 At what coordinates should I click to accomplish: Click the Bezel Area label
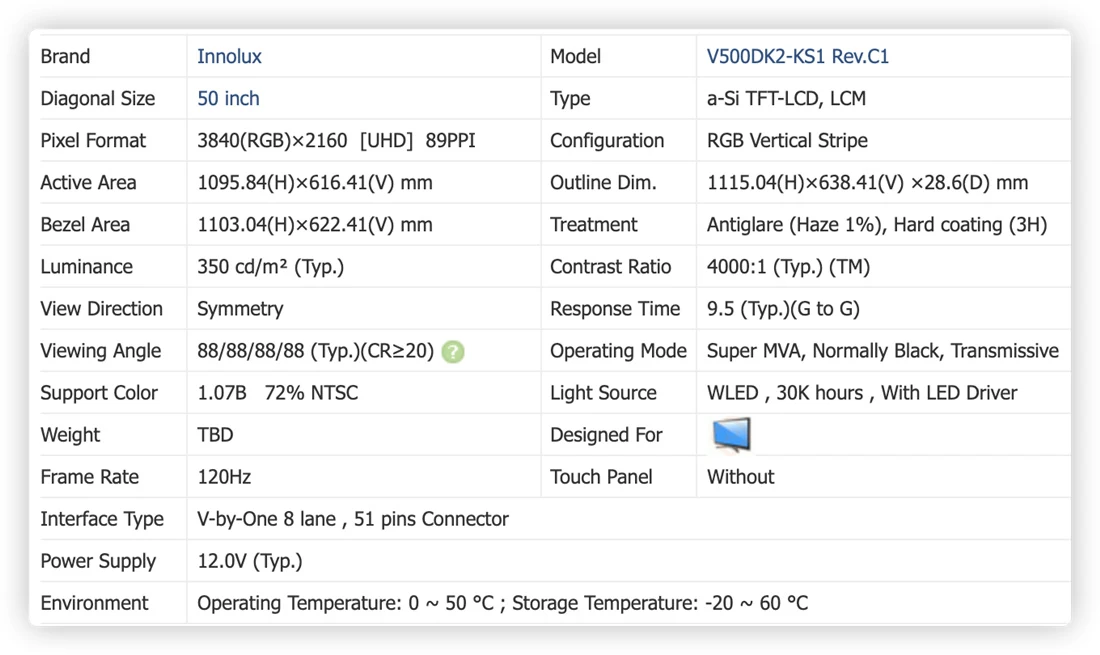pyautogui.click(x=85, y=224)
